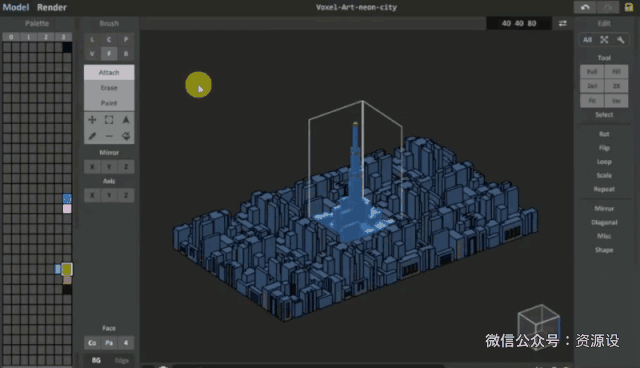Click the fit-to-view expand arrows icon
This screenshot has width=640, height=368.
(604, 40)
